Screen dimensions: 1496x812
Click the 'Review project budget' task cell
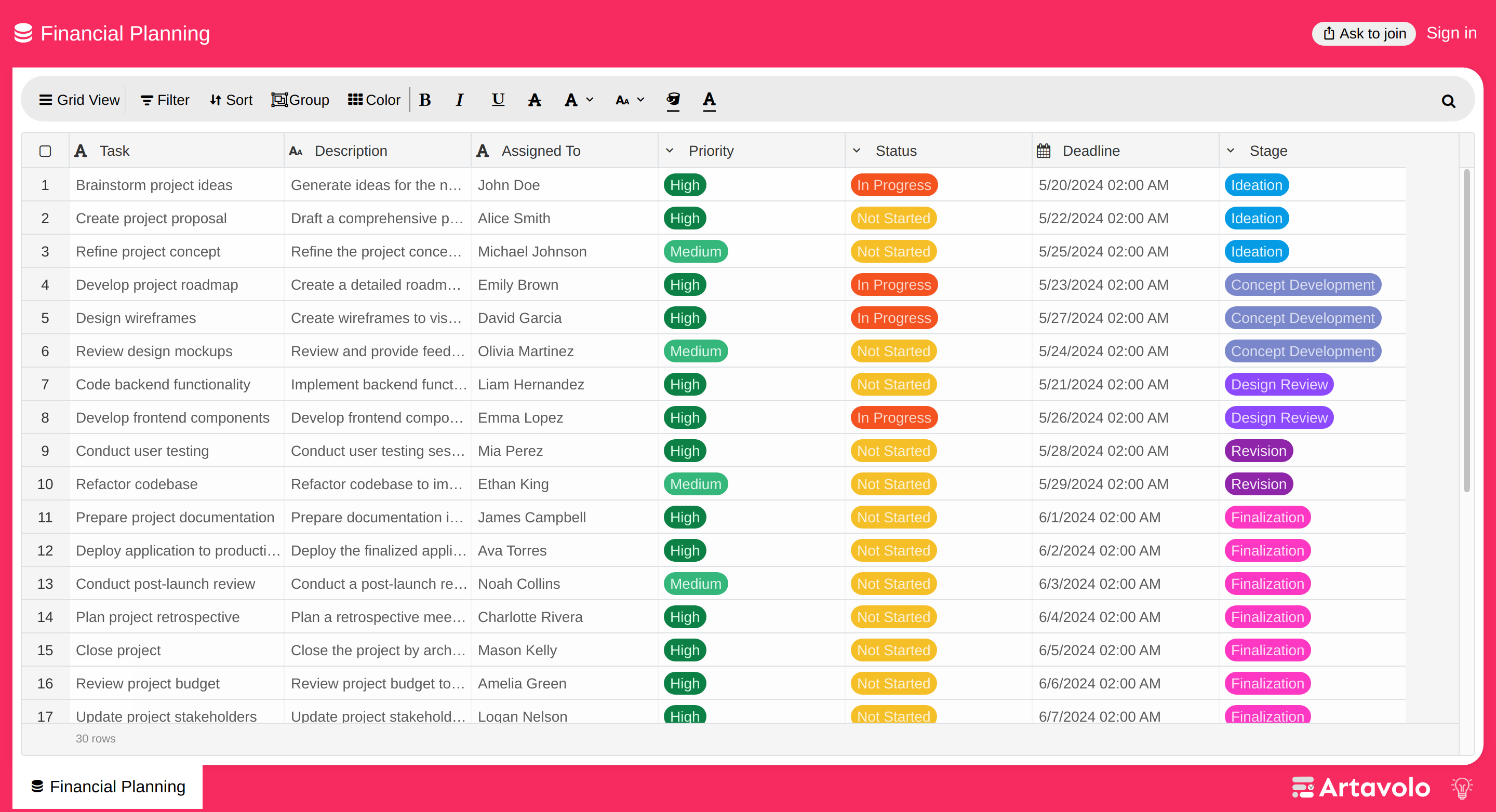tap(177, 684)
